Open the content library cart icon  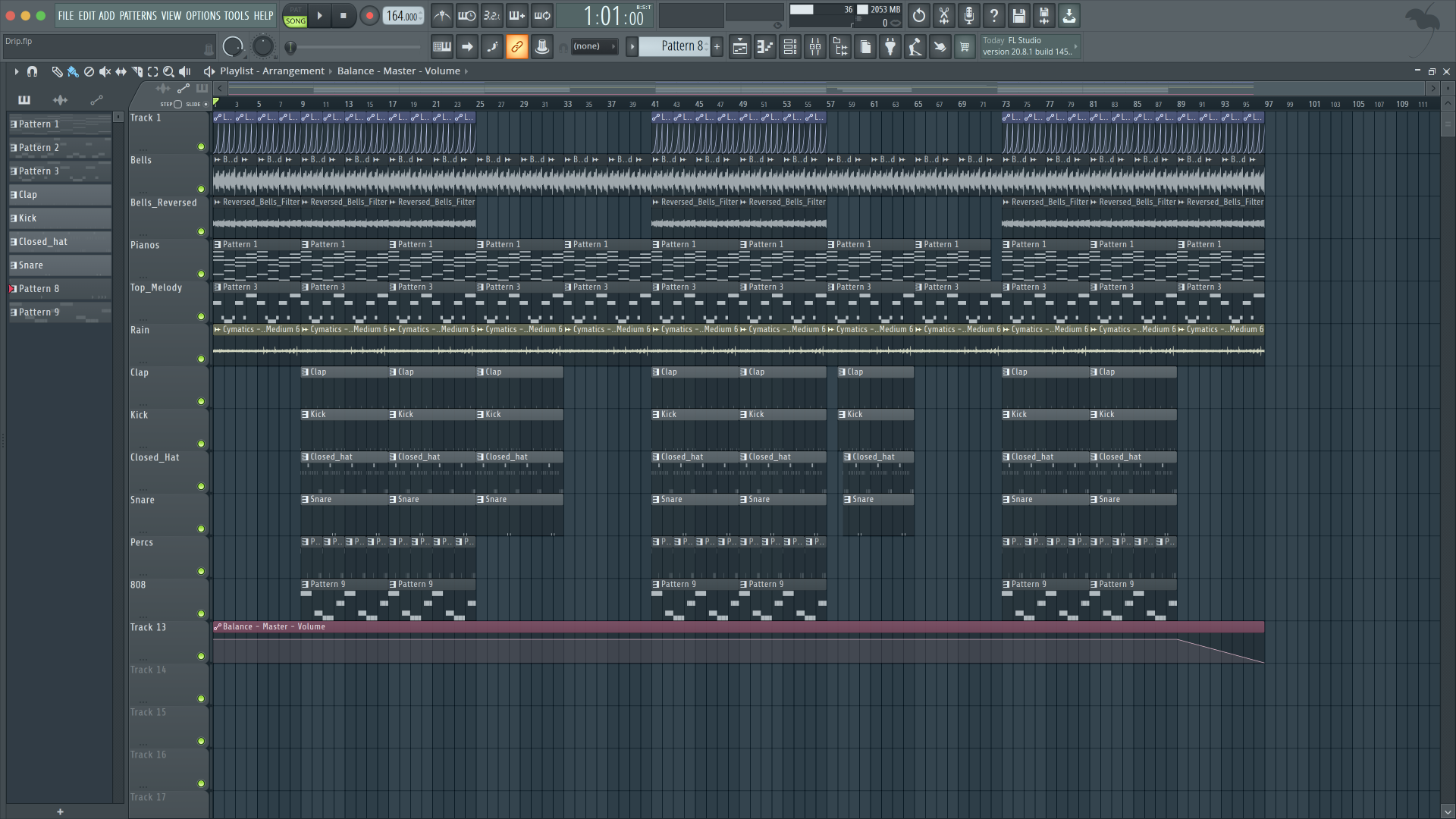click(965, 47)
